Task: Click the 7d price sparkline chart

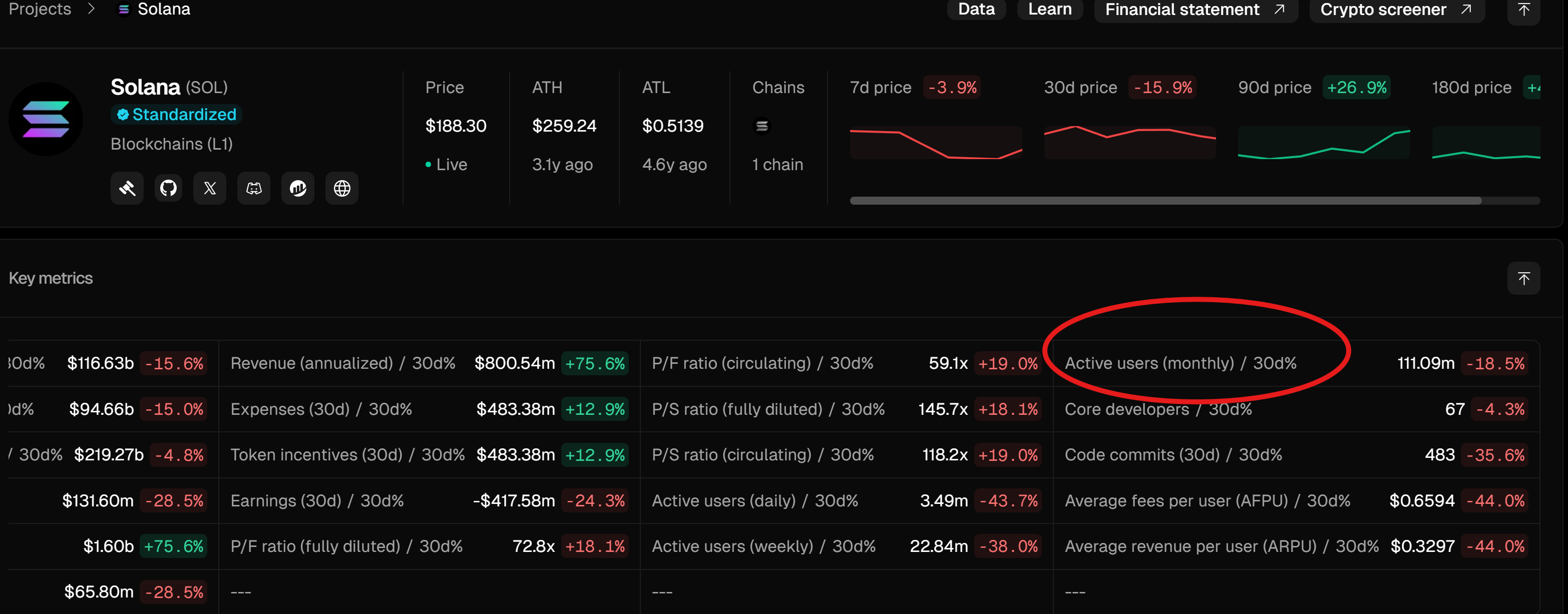Action: tap(935, 144)
